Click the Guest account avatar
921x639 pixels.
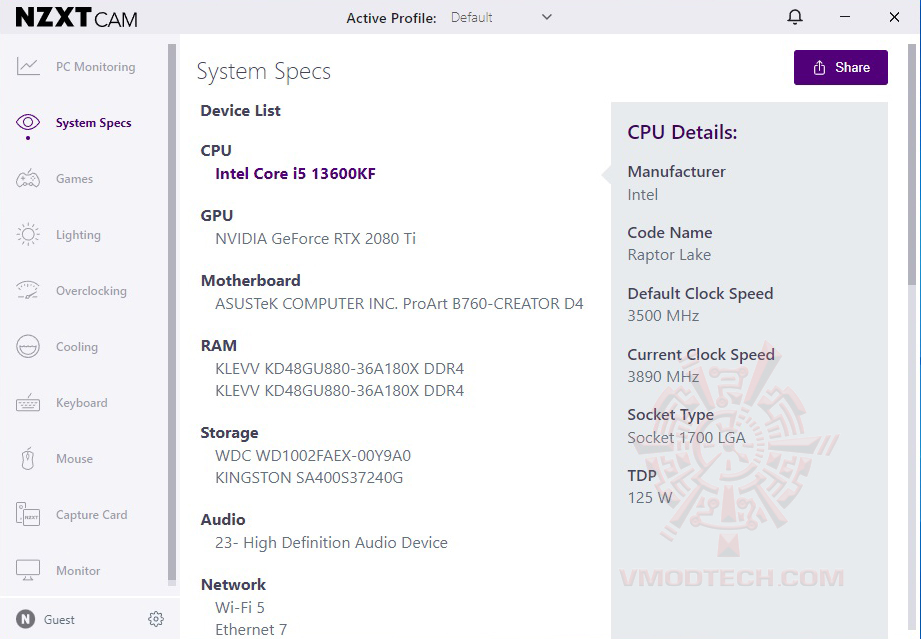tap(26, 619)
